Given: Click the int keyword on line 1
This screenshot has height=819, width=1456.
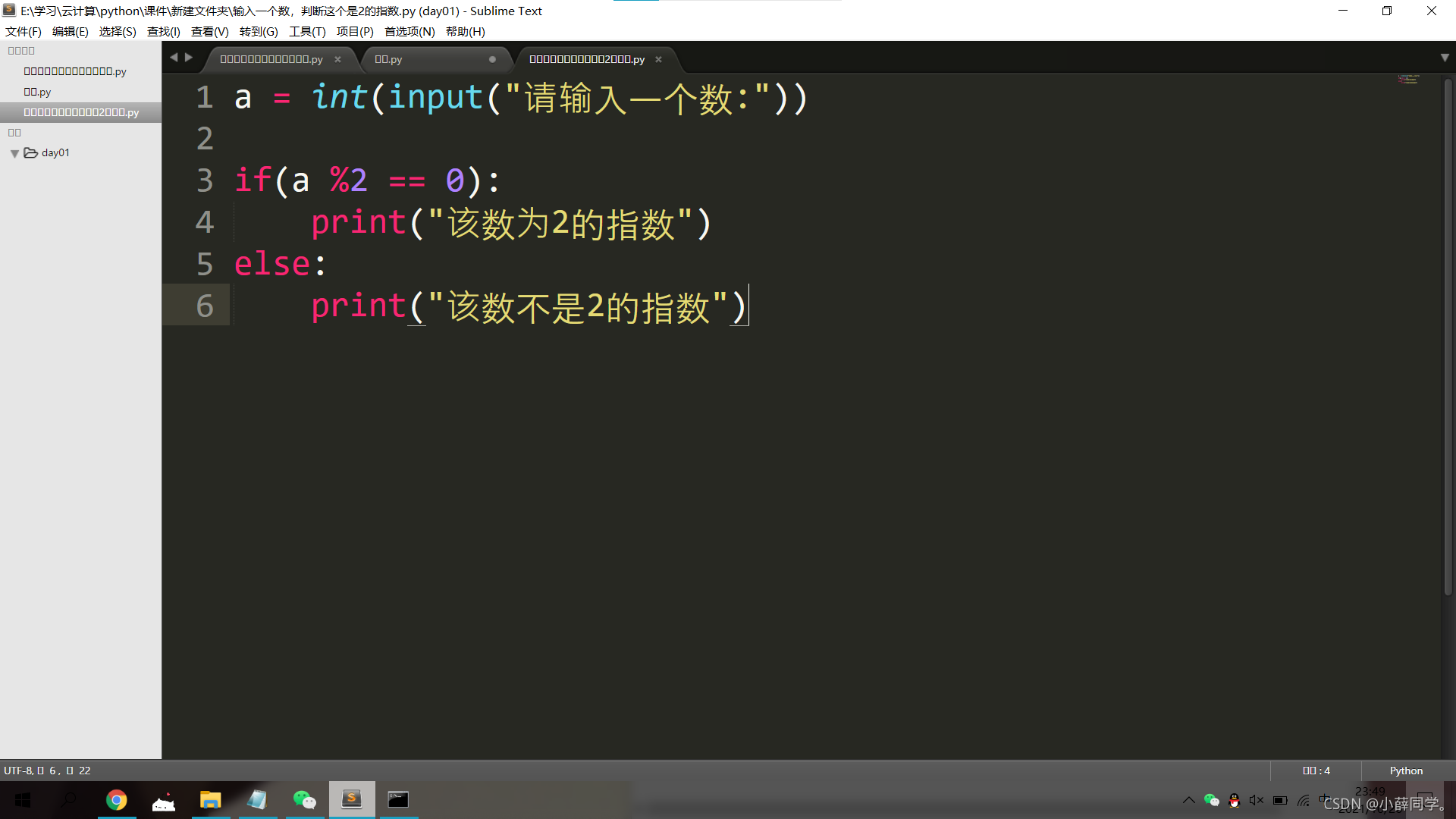Looking at the screenshot, I should [x=339, y=97].
